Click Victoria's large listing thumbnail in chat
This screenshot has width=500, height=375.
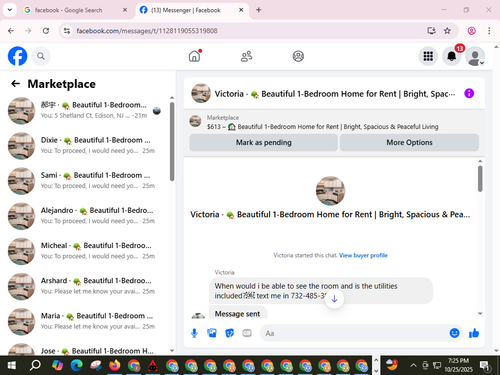pyautogui.click(x=330, y=191)
